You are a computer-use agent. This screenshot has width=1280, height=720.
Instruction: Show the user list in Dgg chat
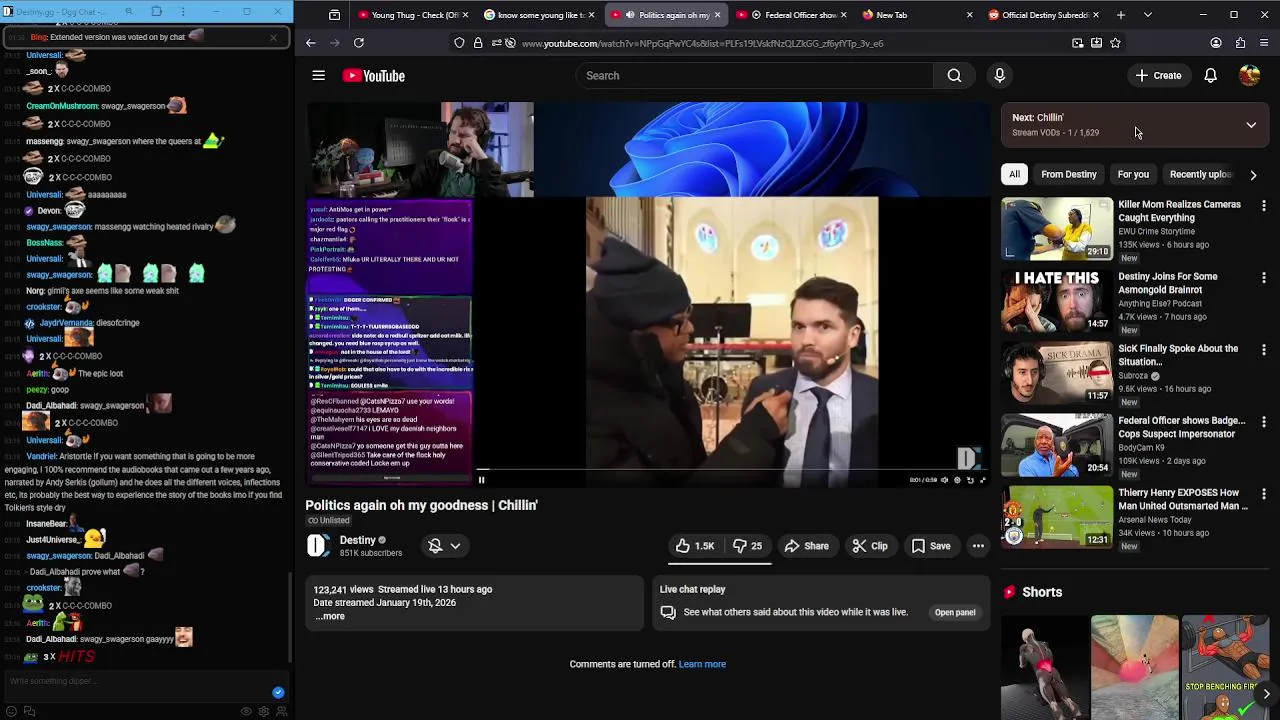[282, 711]
